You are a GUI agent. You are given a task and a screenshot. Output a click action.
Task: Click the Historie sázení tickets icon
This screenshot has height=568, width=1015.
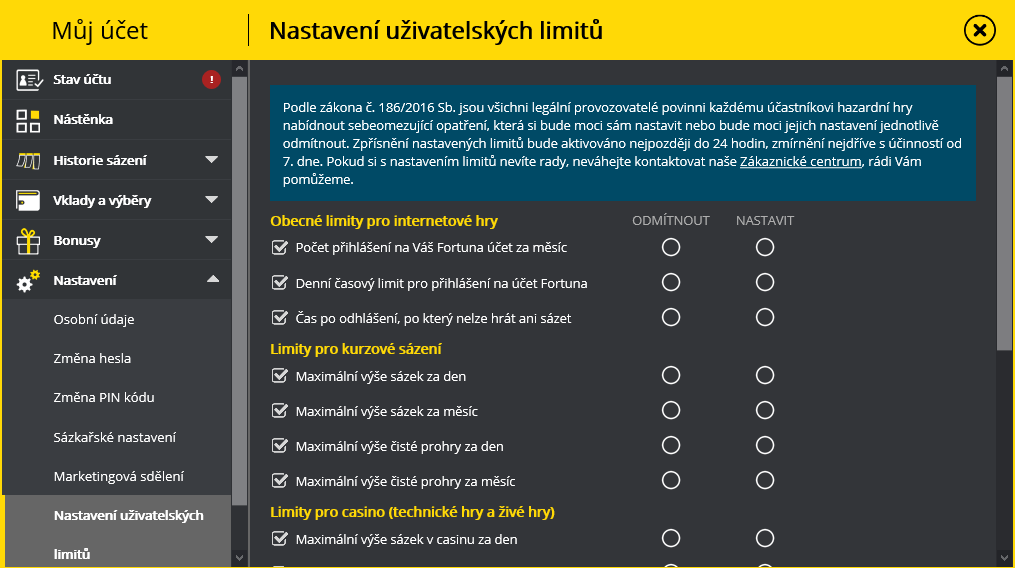pyautogui.click(x=28, y=161)
